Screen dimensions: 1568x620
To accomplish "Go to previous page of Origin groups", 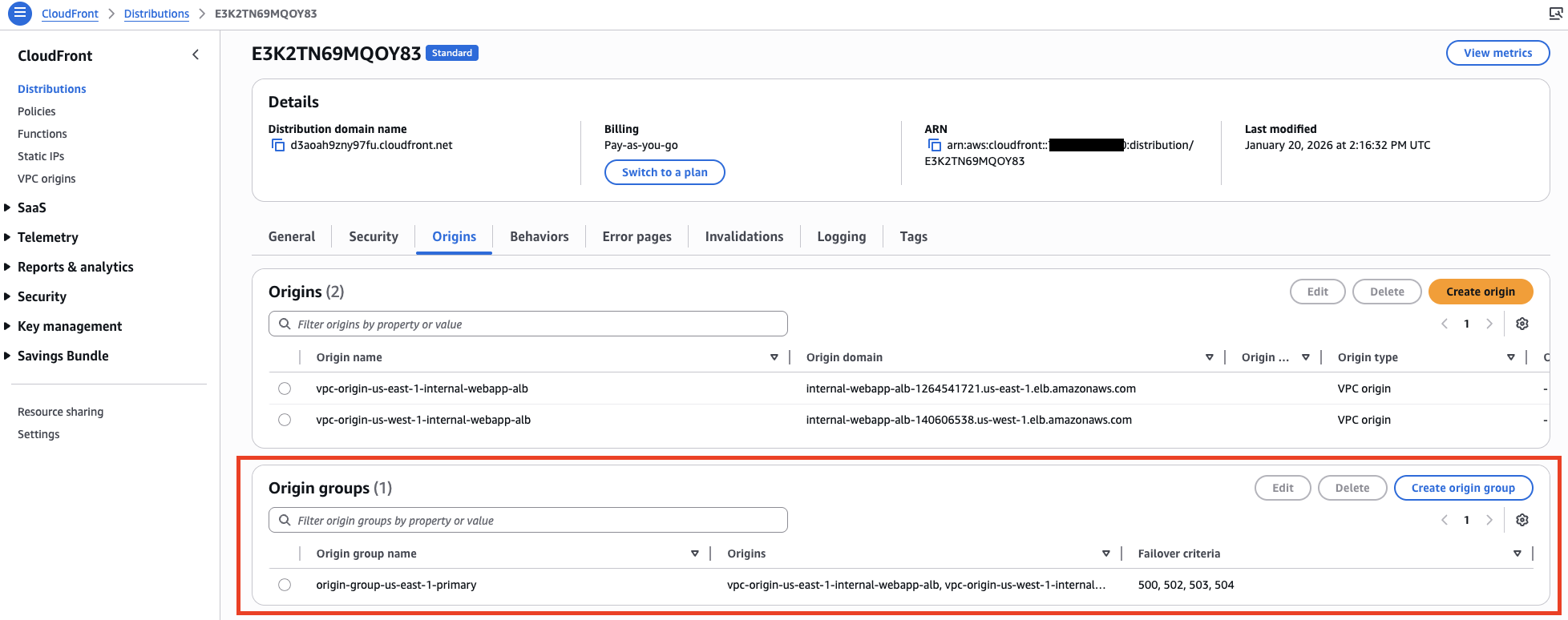I will point(1445,520).
